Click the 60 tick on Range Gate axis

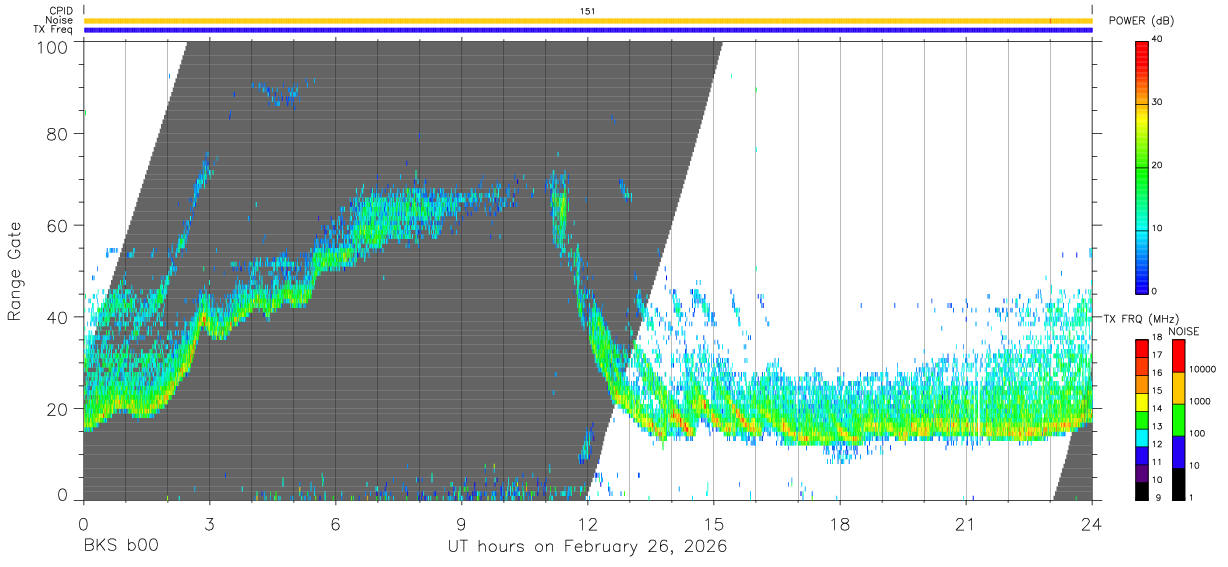tap(59, 225)
